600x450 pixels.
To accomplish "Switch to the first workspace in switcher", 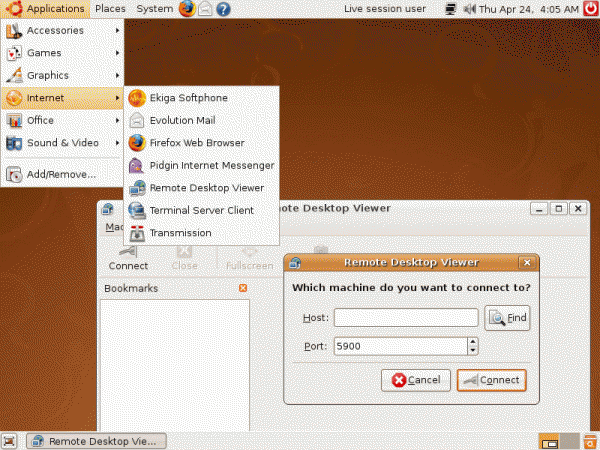I will pyautogui.click(x=549, y=441).
